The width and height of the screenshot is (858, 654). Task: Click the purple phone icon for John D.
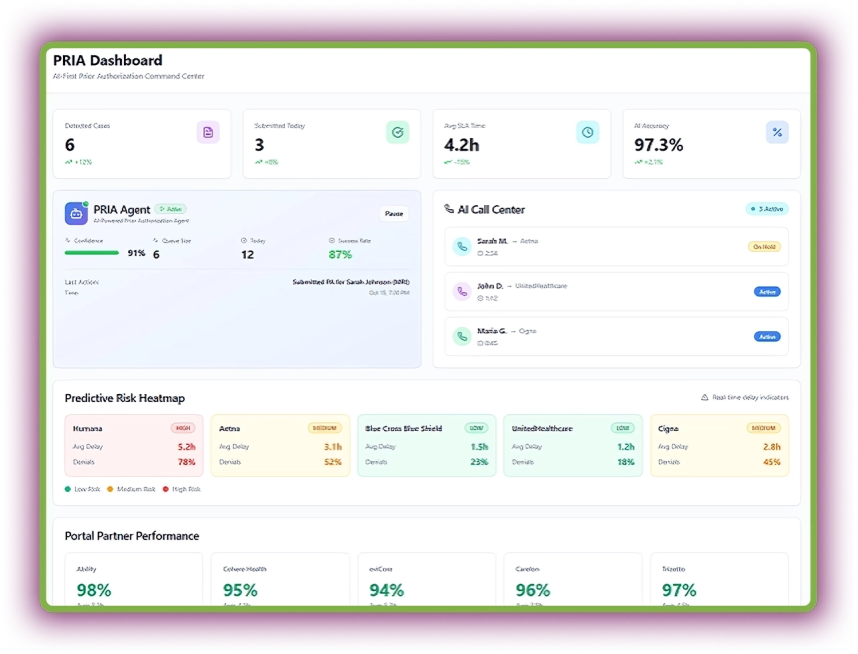(461, 291)
